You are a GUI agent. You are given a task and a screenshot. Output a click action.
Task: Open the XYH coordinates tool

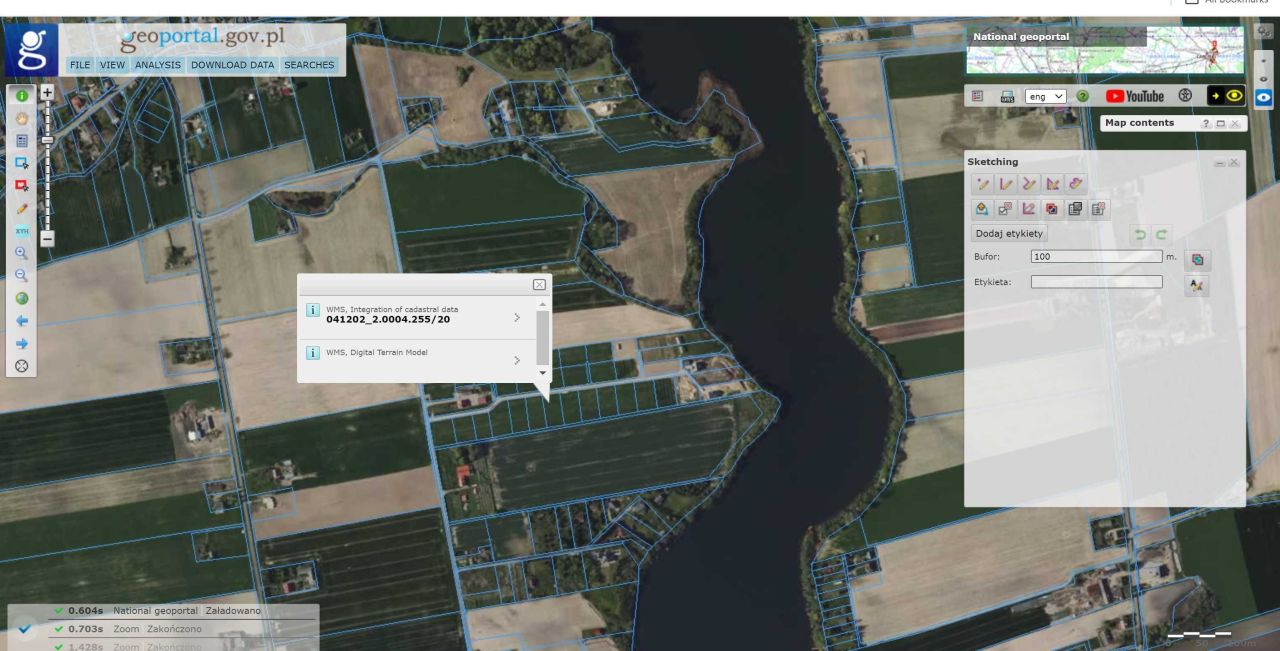tap(21, 230)
